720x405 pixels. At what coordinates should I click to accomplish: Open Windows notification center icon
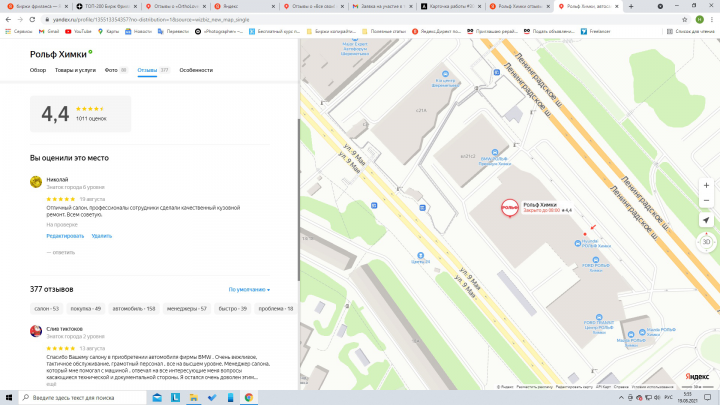coord(708,398)
